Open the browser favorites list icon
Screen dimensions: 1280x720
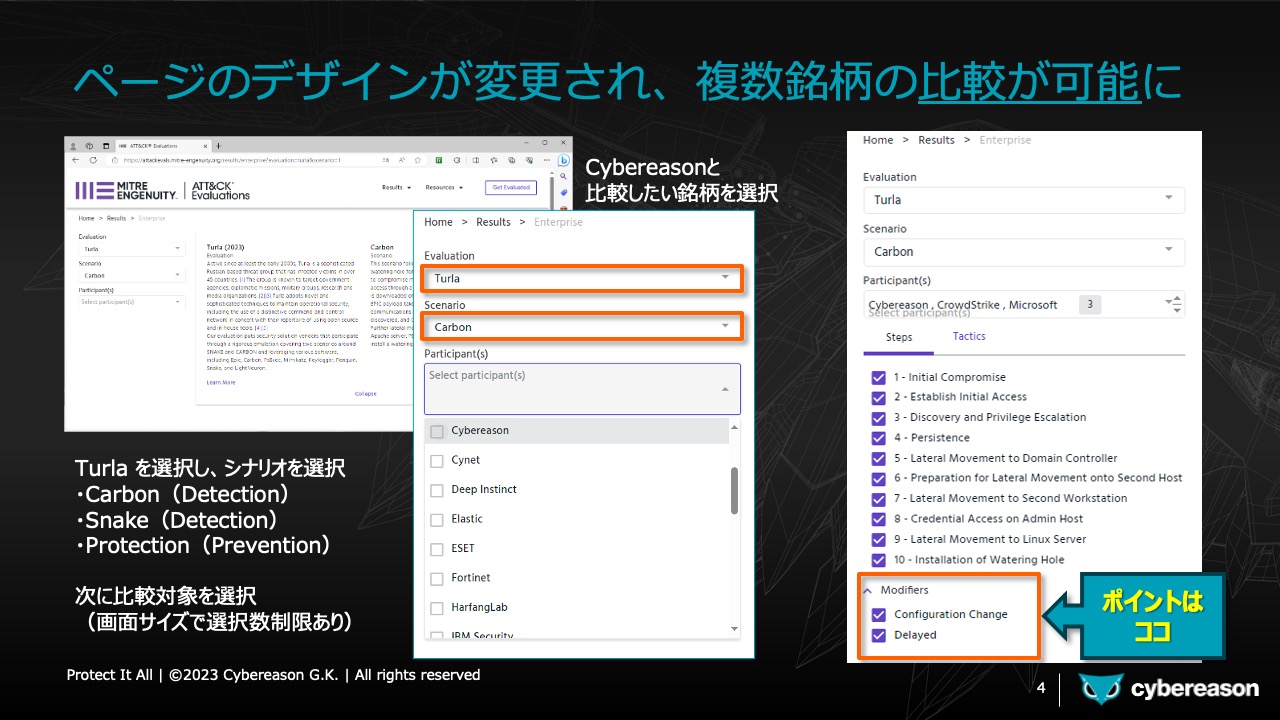493,160
